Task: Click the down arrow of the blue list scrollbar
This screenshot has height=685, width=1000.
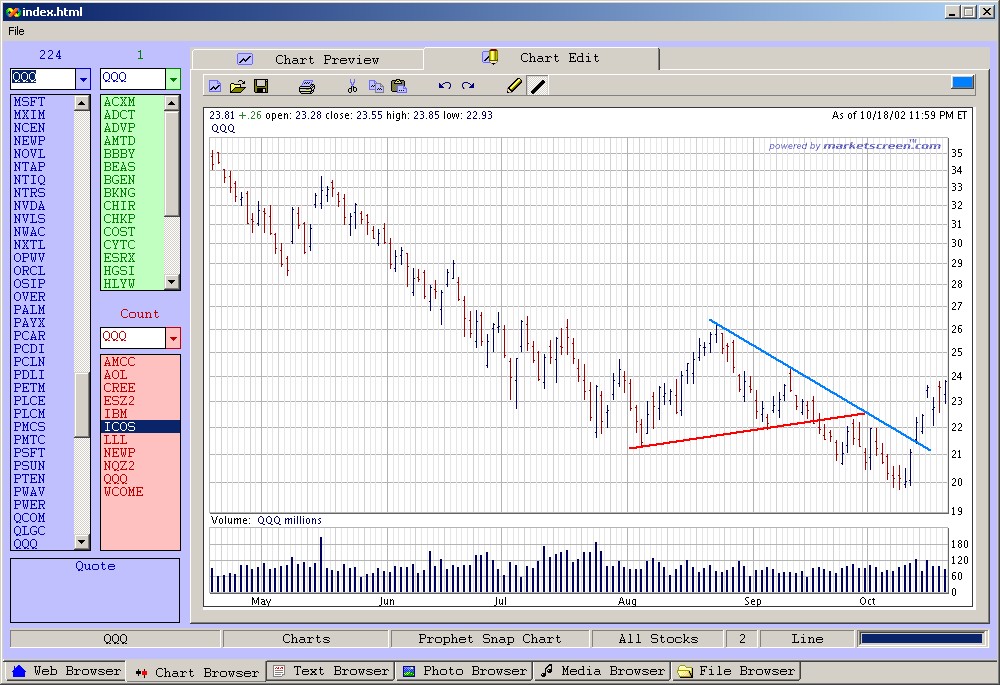Action: click(82, 542)
